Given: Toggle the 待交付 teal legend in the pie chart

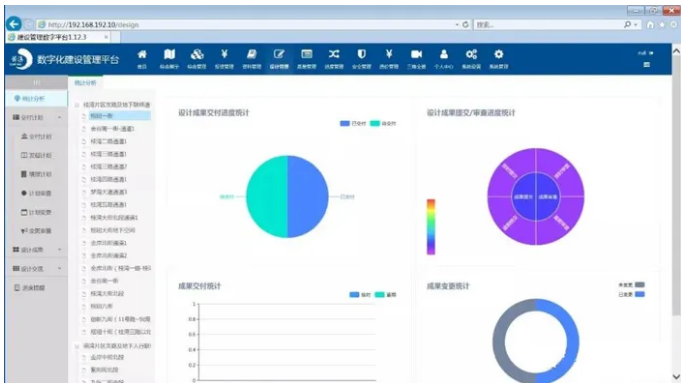Looking at the screenshot, I should (x=383, y=124).
